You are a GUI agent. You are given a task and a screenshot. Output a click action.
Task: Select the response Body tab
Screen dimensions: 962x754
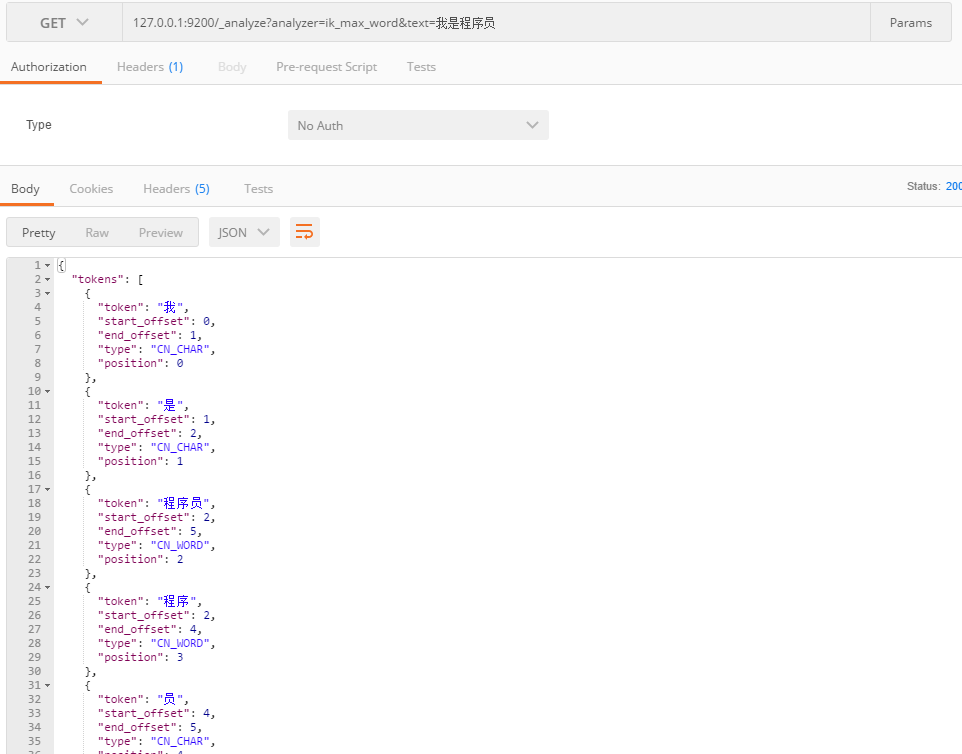25,189
